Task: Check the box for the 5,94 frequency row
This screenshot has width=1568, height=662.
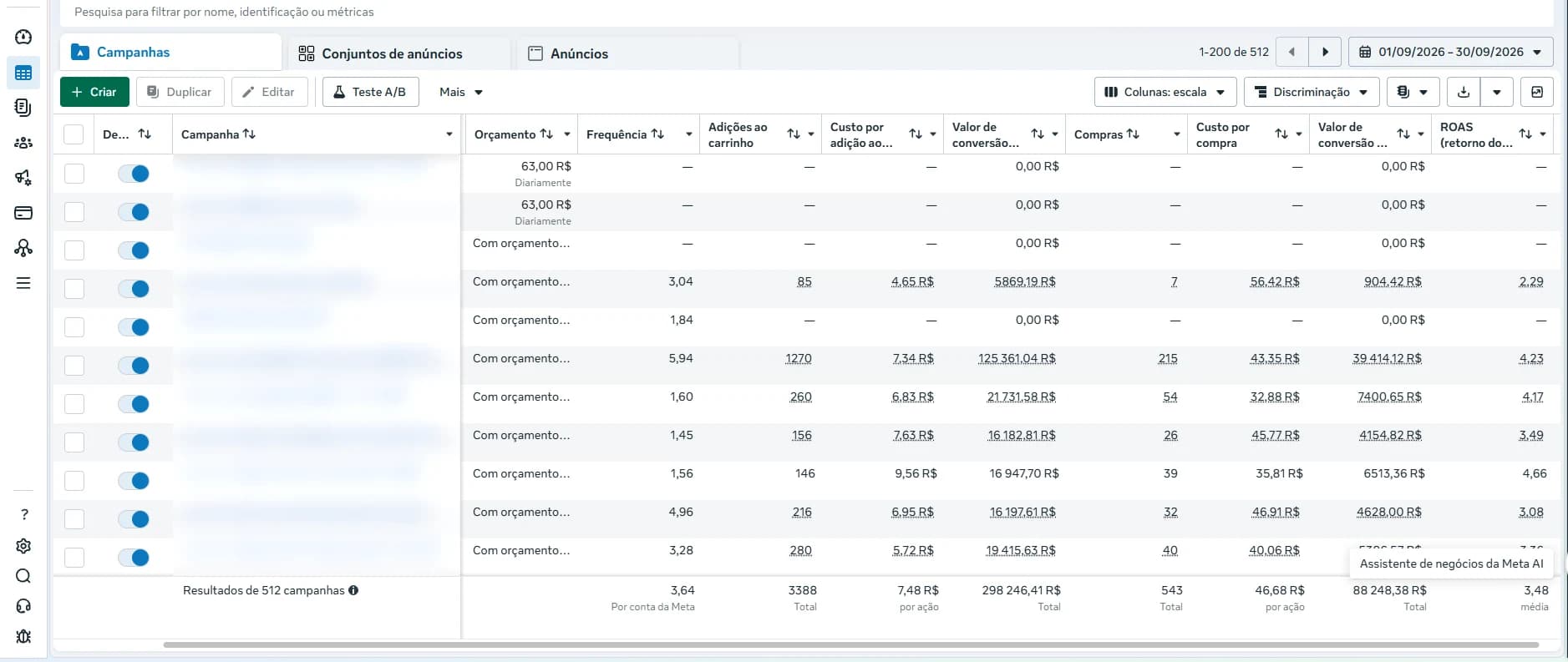Action: pos(74,366)
